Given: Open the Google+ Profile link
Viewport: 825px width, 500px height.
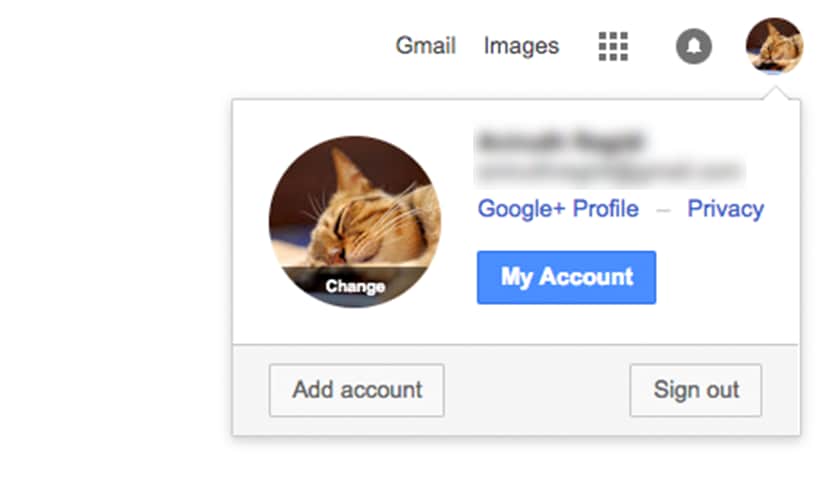Looking at the screenshot, I should 558,209.
